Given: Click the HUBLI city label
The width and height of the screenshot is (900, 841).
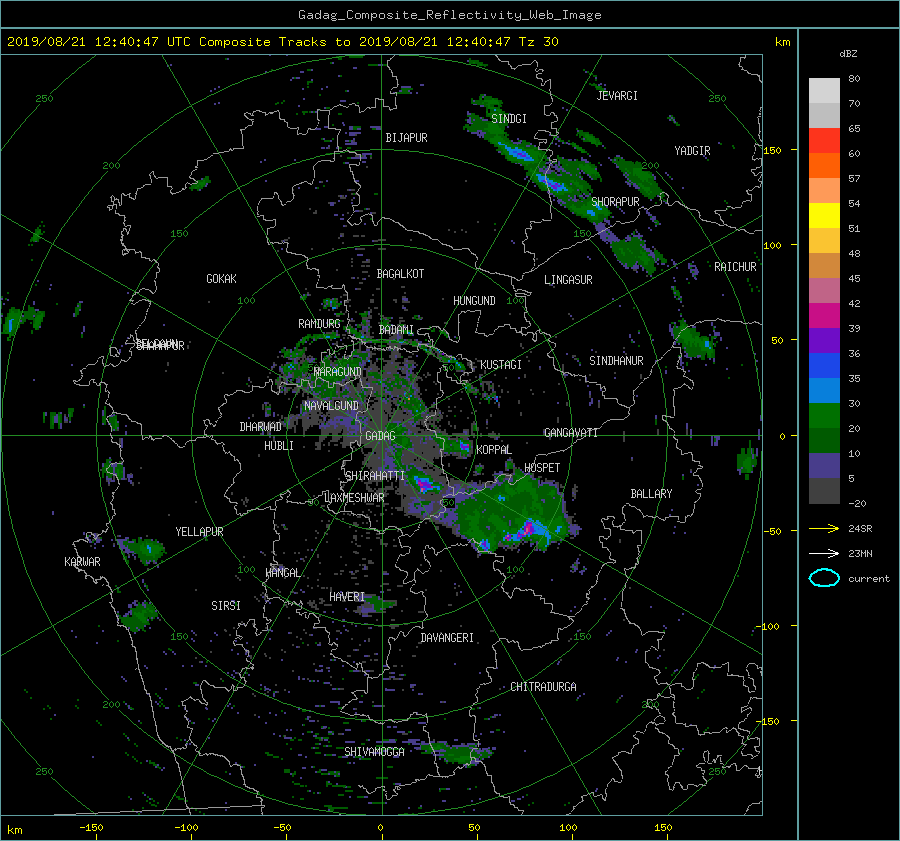Looking at the screenshot, I should pyautogui.click(x=279, y=446).
